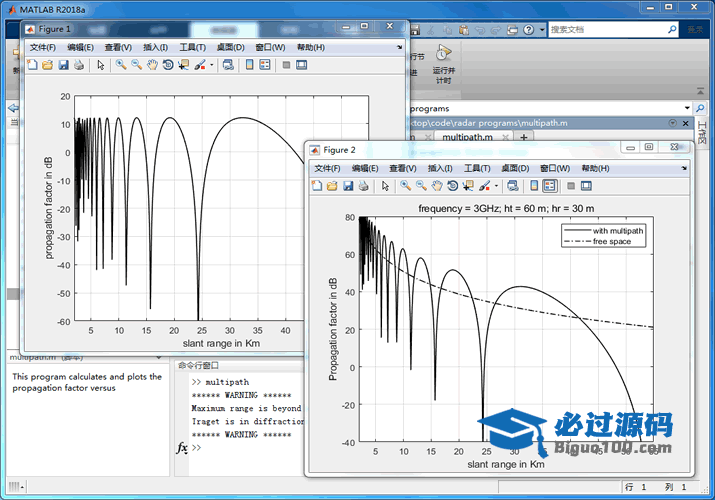Open 窗口(W) menu in Figure 1
Image resolution: width=715 pixels, height=500 pixels.
click(x=270, y=47)
